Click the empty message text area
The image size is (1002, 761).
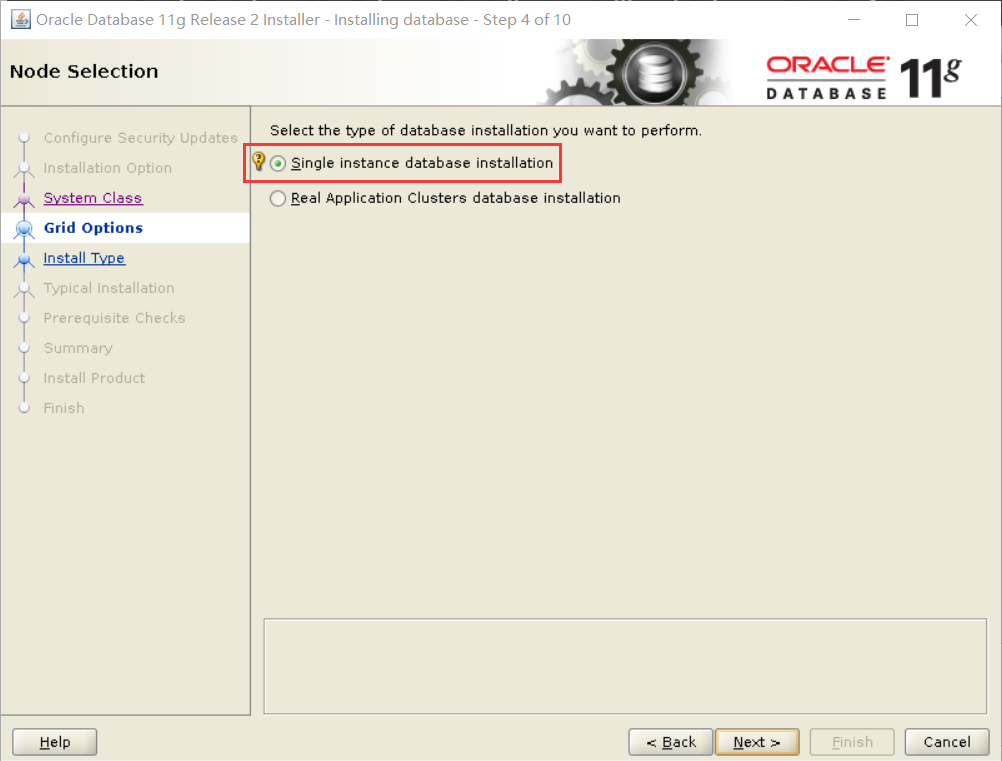(625, 666)
